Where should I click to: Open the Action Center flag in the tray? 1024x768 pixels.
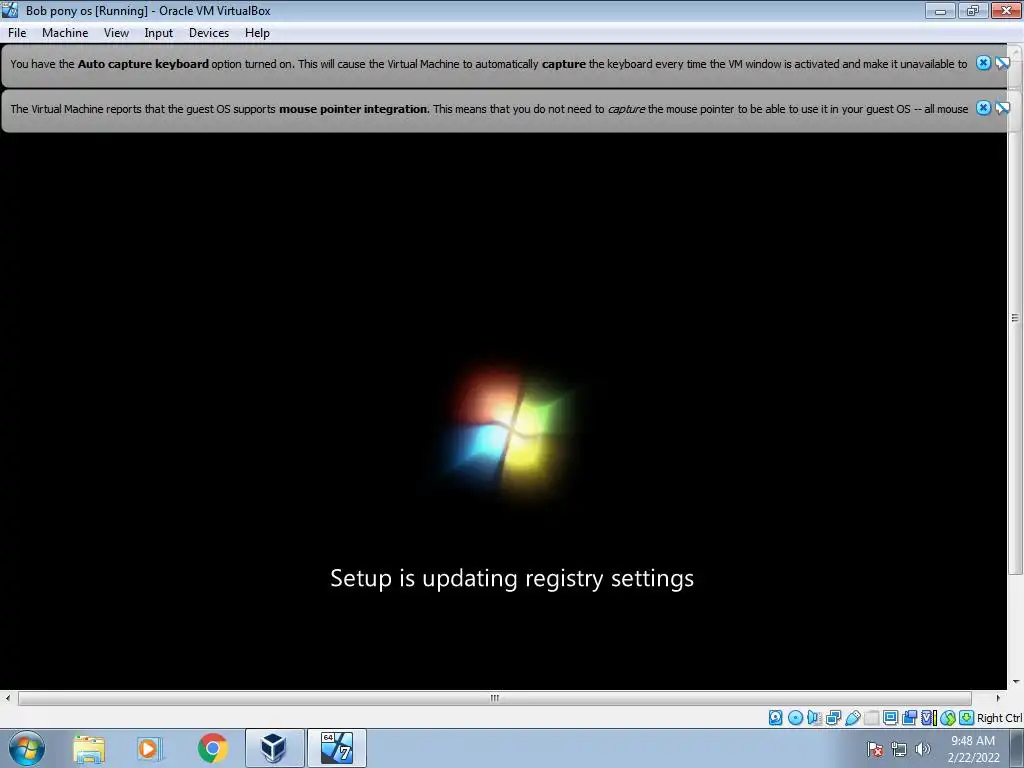(x=875, y=749)
